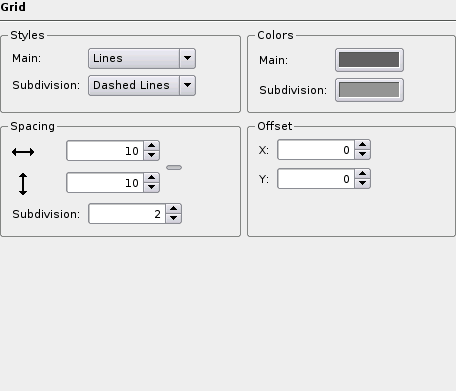Click the X offset input field
The width and height of the screenshot is (456, 391).
point(316,150)
